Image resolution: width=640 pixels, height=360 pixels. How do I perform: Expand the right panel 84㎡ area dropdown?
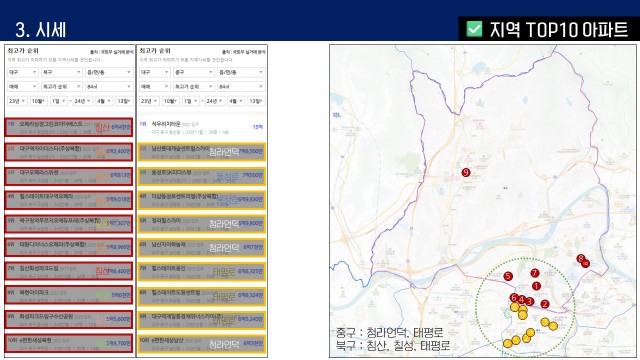(x=241, y=87)
